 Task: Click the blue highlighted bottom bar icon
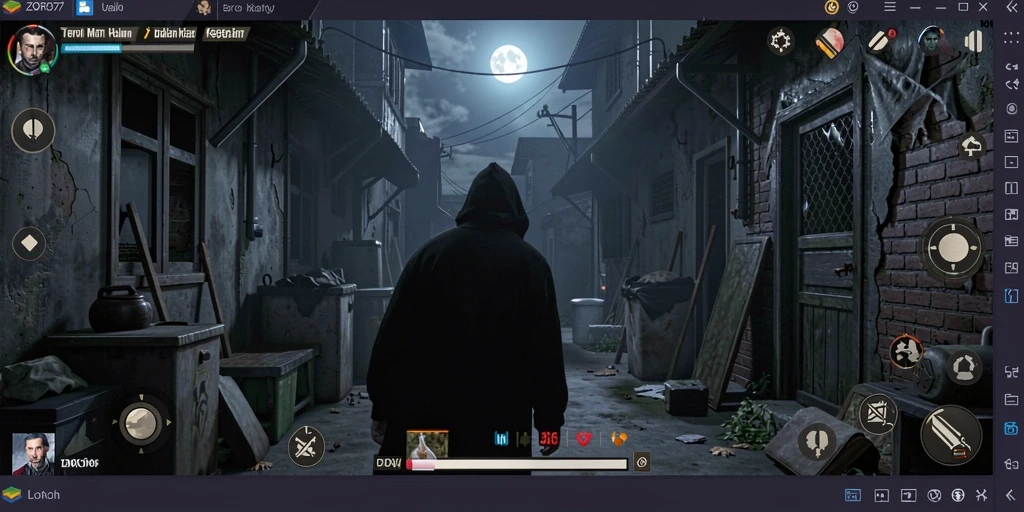click(x=852, y=495)
